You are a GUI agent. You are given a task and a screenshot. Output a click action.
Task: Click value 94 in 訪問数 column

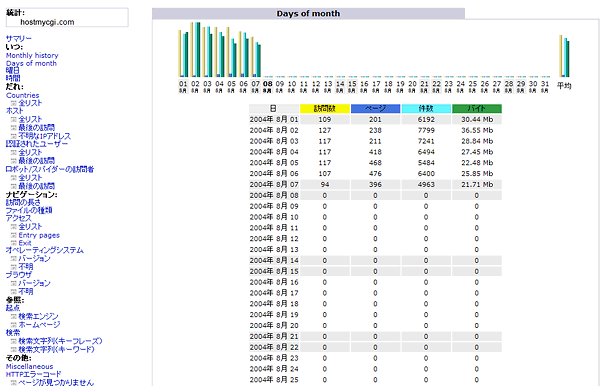[325, 184]
